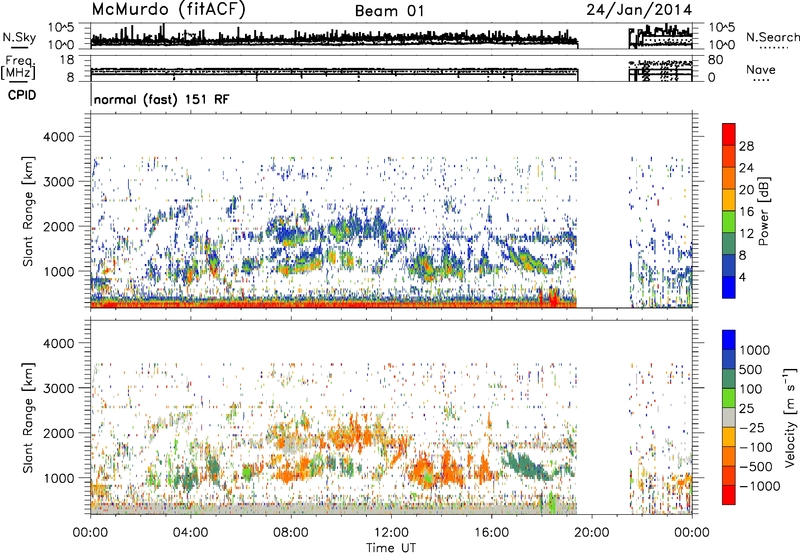Click the 3000 tick on power panel
This screenshot has width=800, height=554.
58,182
